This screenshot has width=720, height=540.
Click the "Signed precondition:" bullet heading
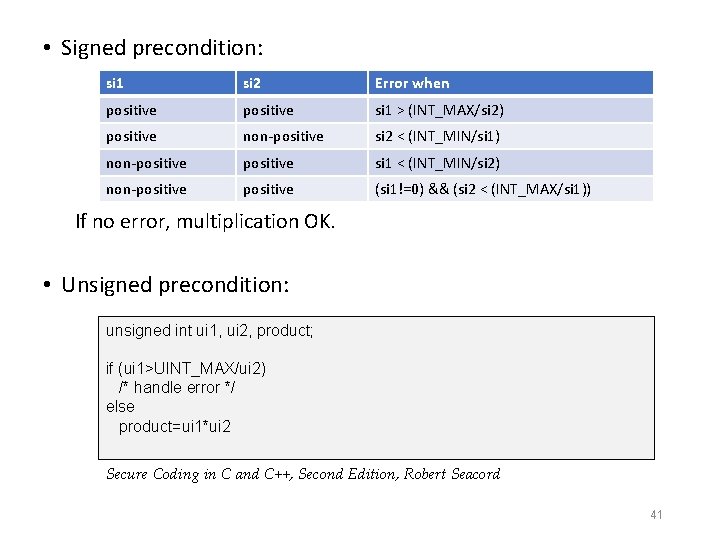(163, 47)
